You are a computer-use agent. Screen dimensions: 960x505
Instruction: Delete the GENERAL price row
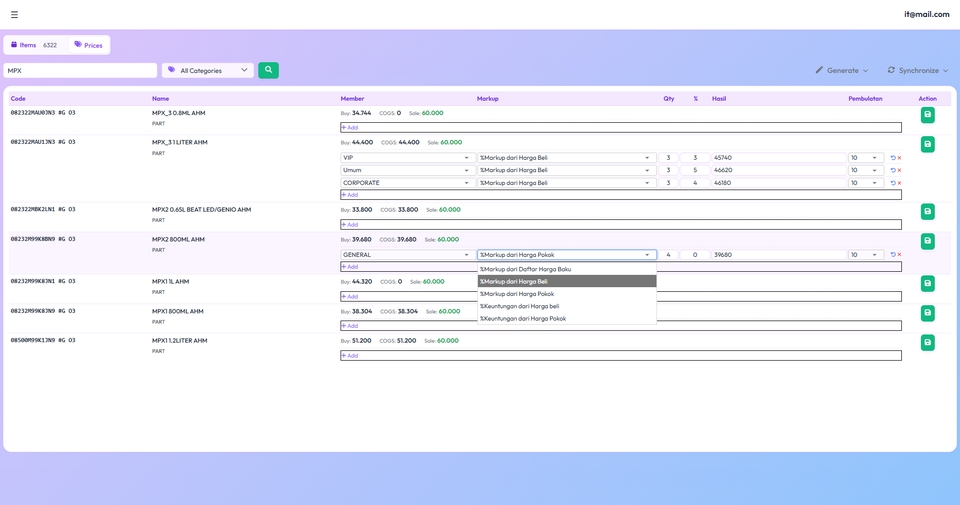(x=899, y=255)
